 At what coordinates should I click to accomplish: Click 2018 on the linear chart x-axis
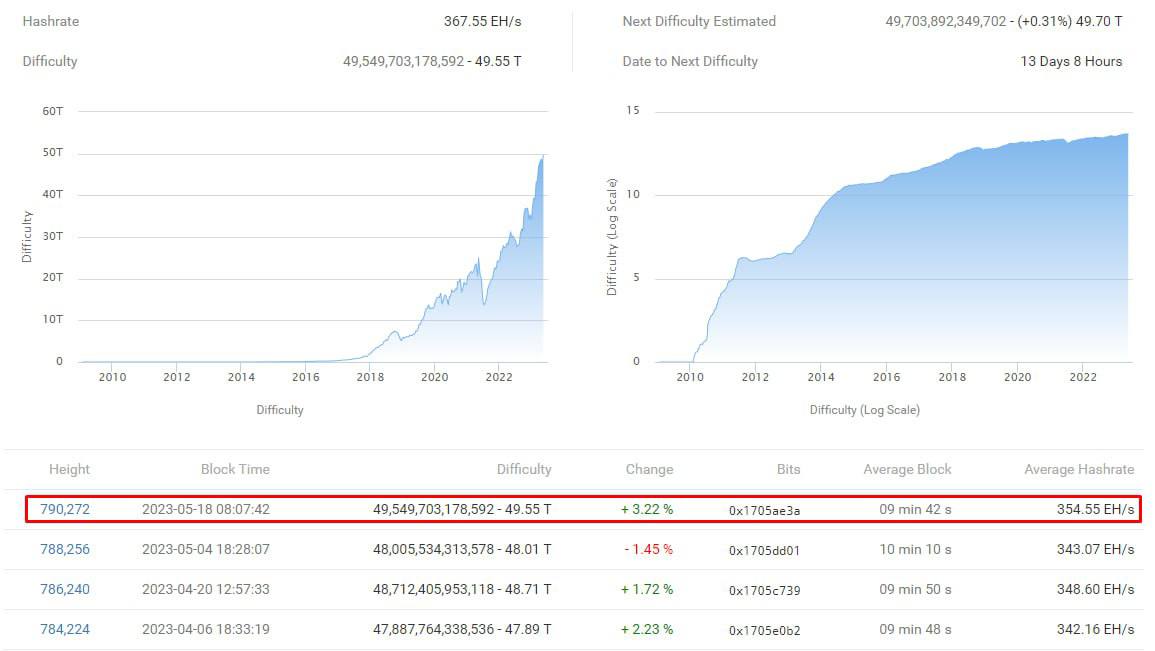(370, 377)
